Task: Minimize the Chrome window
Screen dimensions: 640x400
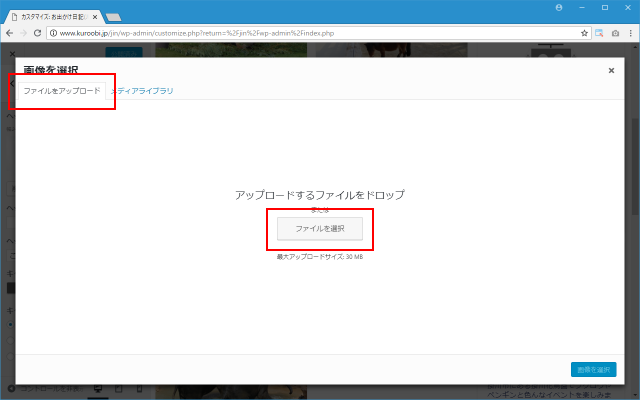Action: tap(582, 7)
